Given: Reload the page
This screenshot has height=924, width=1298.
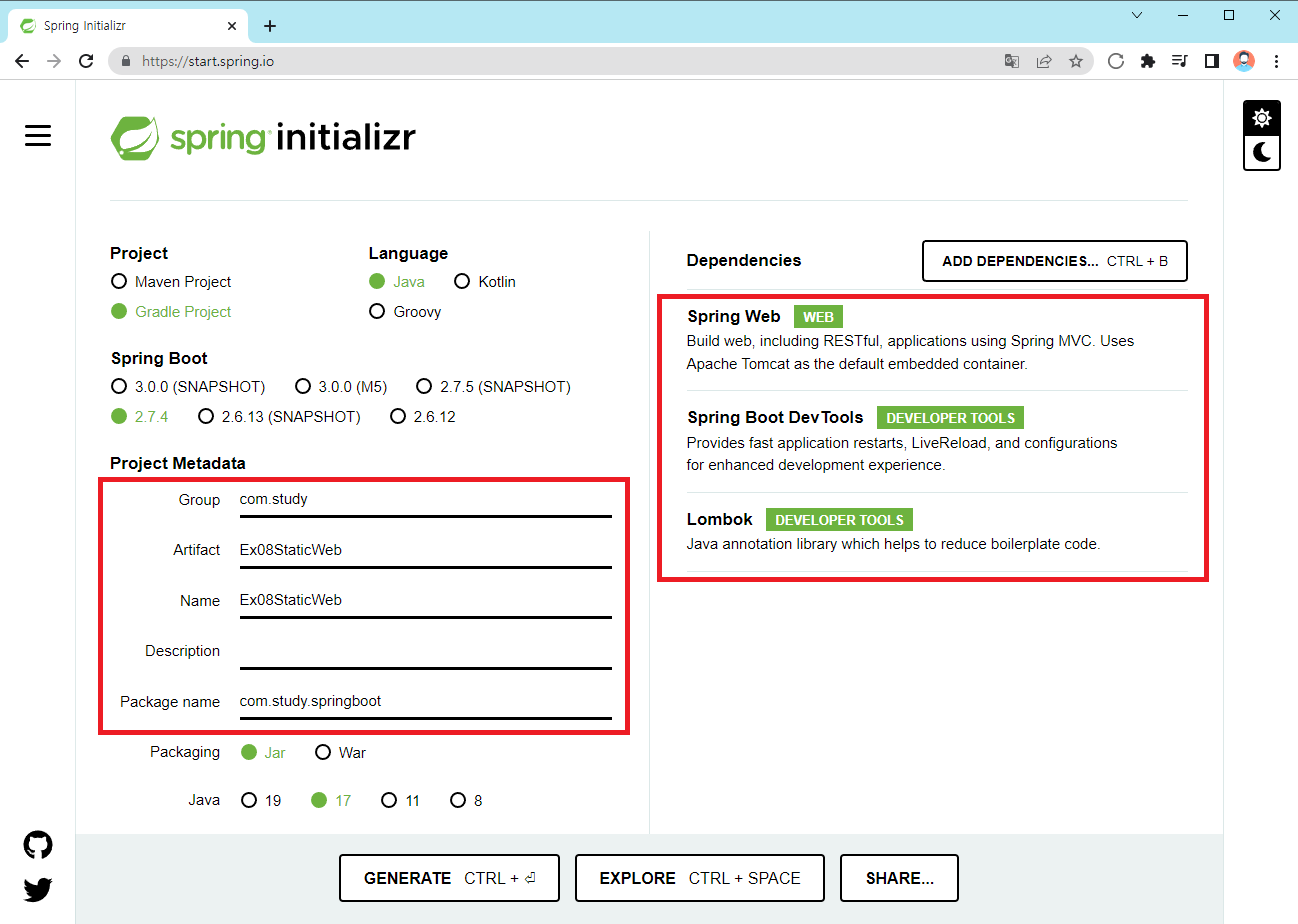Looking at the screenshot, I should [x=86, y=61].
